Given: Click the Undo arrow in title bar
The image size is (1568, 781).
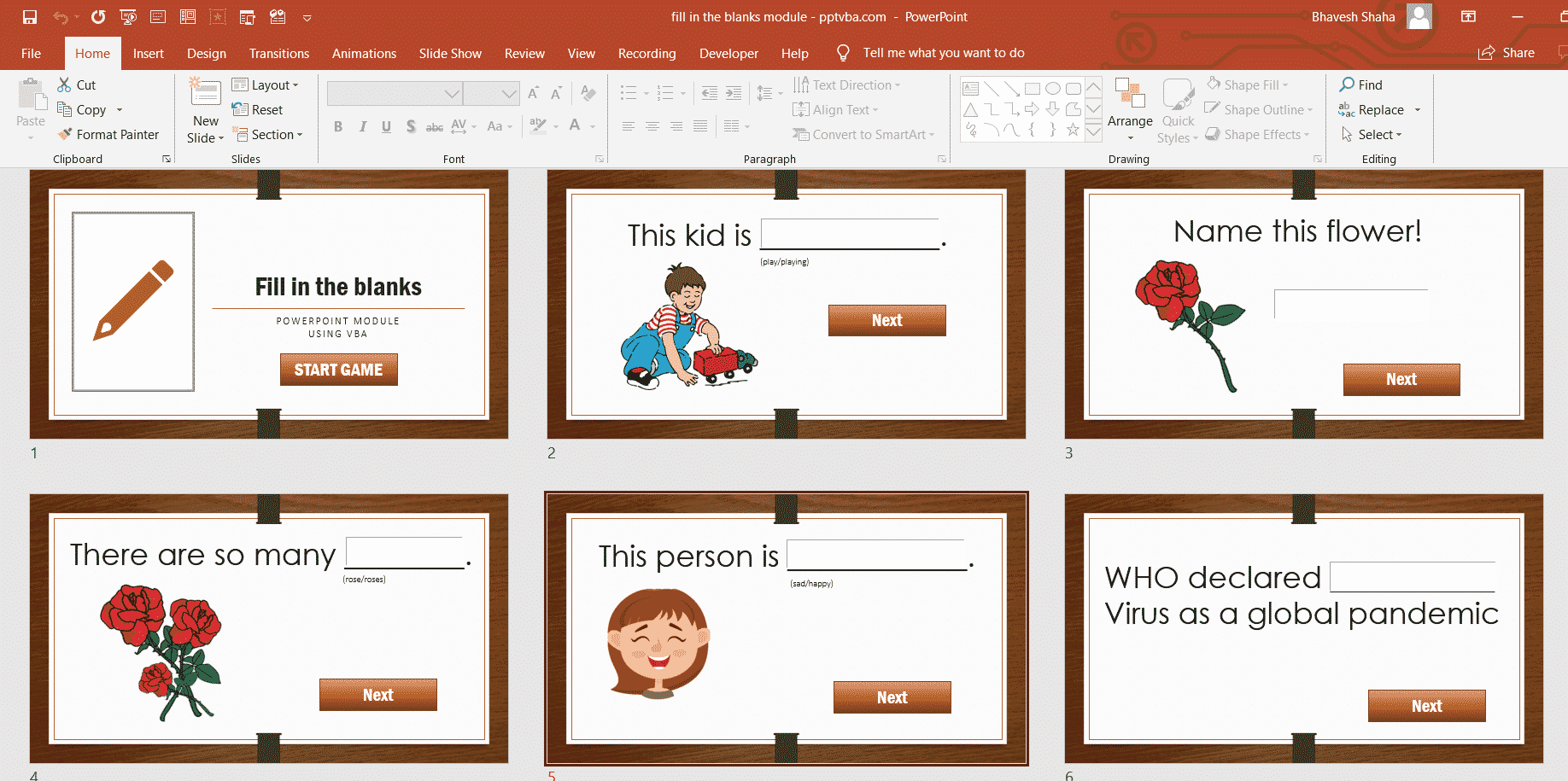Looking at the screenshot, I should (60, 17).
